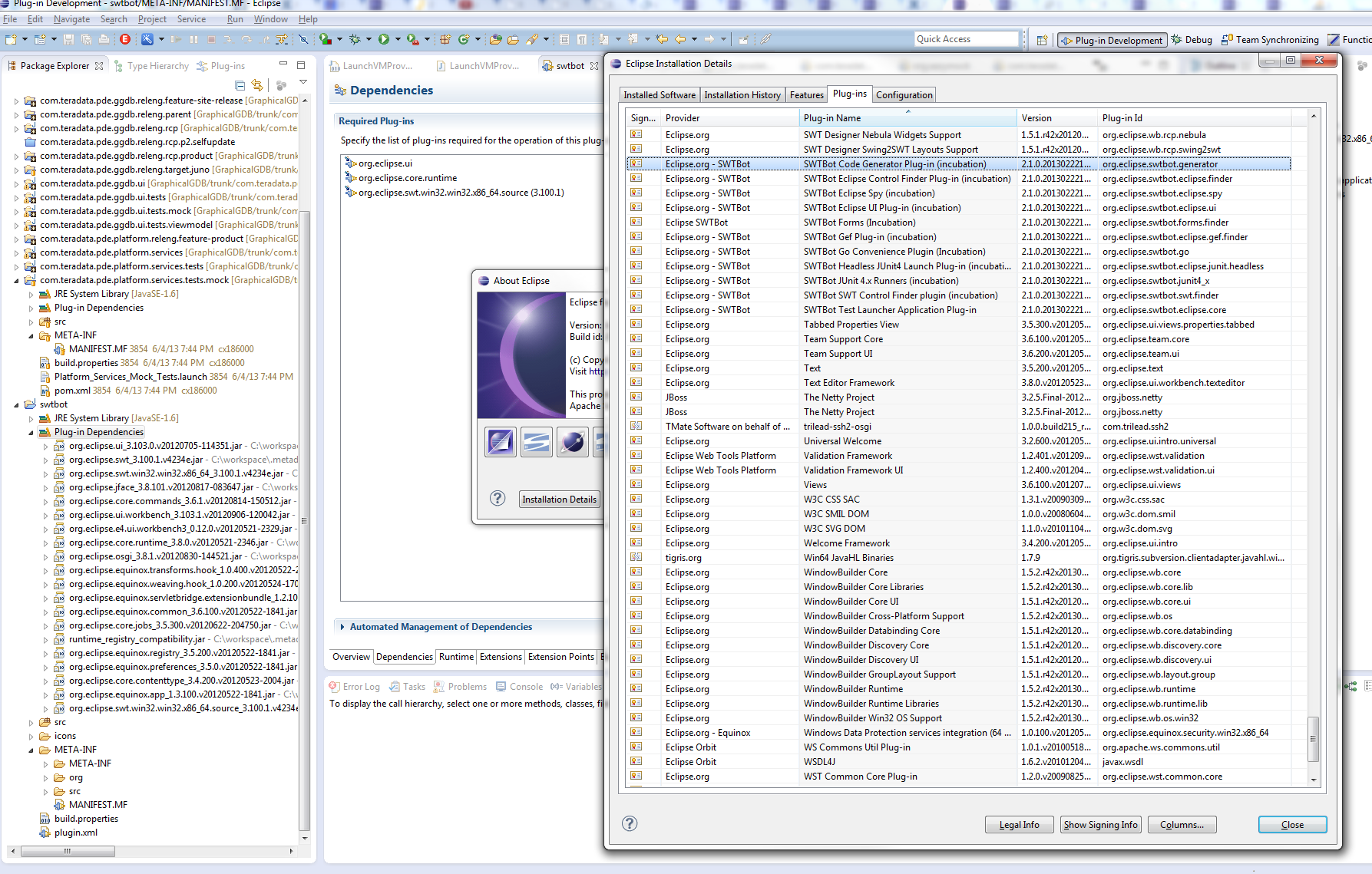Screen dimensions: 1372x874
Task: Click the Debug bug toolbar icon
Action: click(x=354, y=39)
